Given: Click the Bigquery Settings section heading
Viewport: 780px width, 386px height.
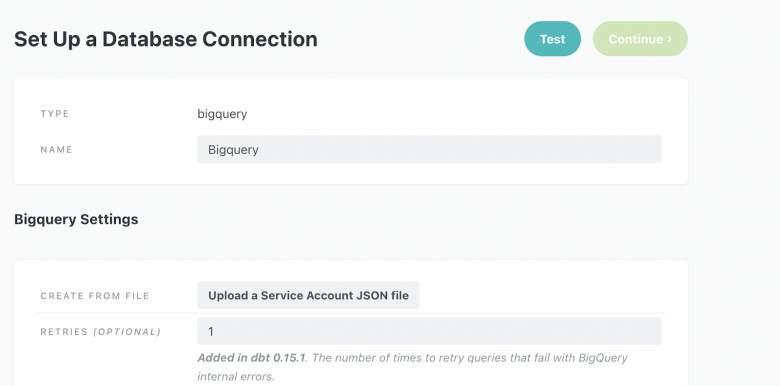Looking at the screenshot, I should coord(76,219).
